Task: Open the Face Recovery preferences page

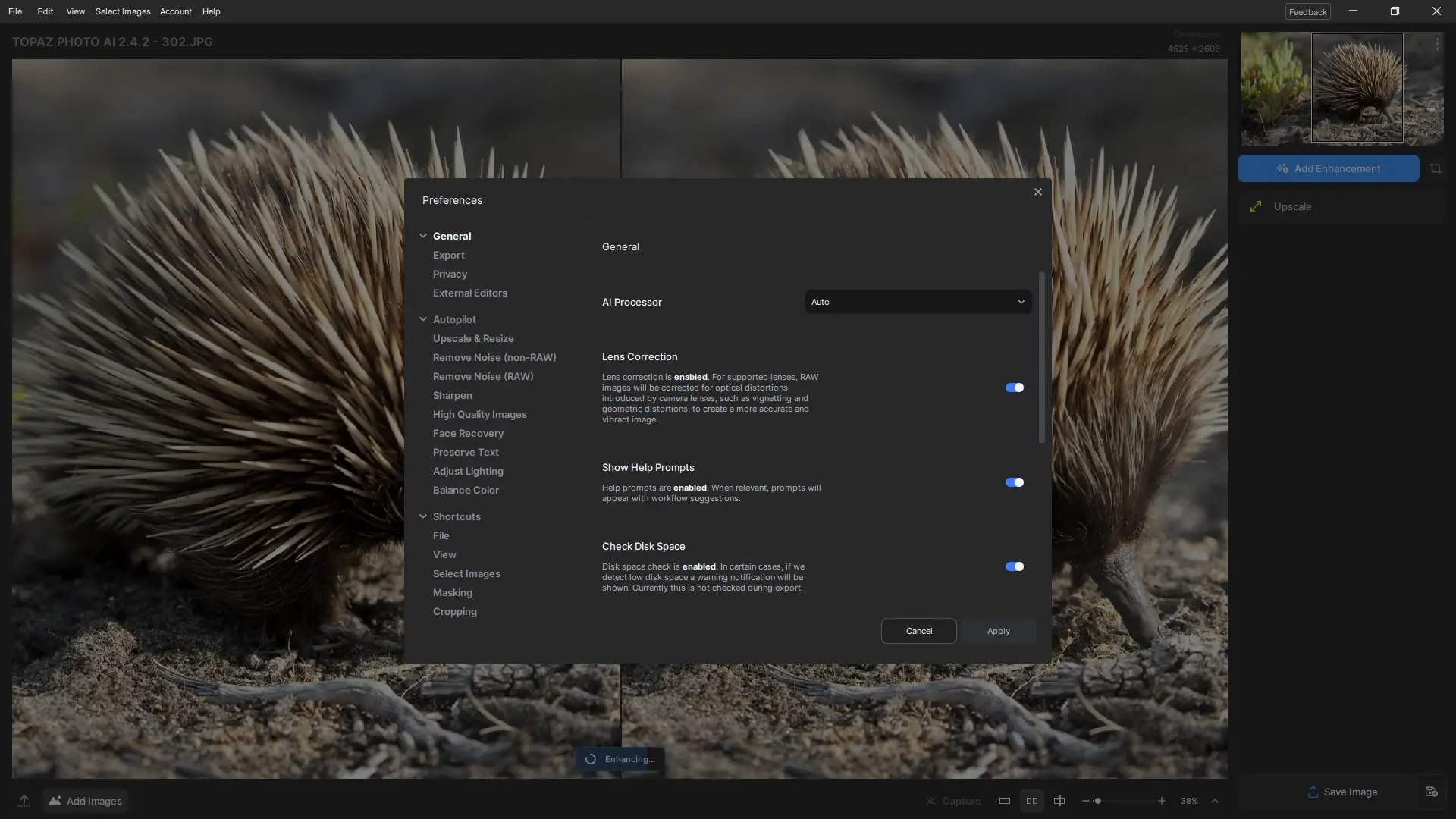Action: click(x=468, y=433)
